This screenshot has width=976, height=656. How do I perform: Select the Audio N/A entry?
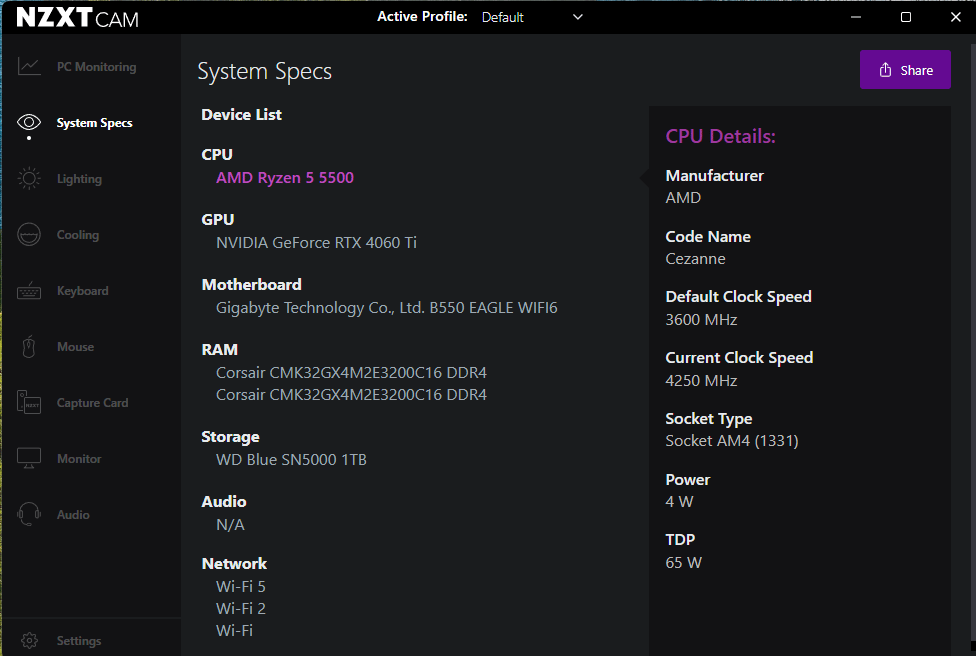pos(230,525)
